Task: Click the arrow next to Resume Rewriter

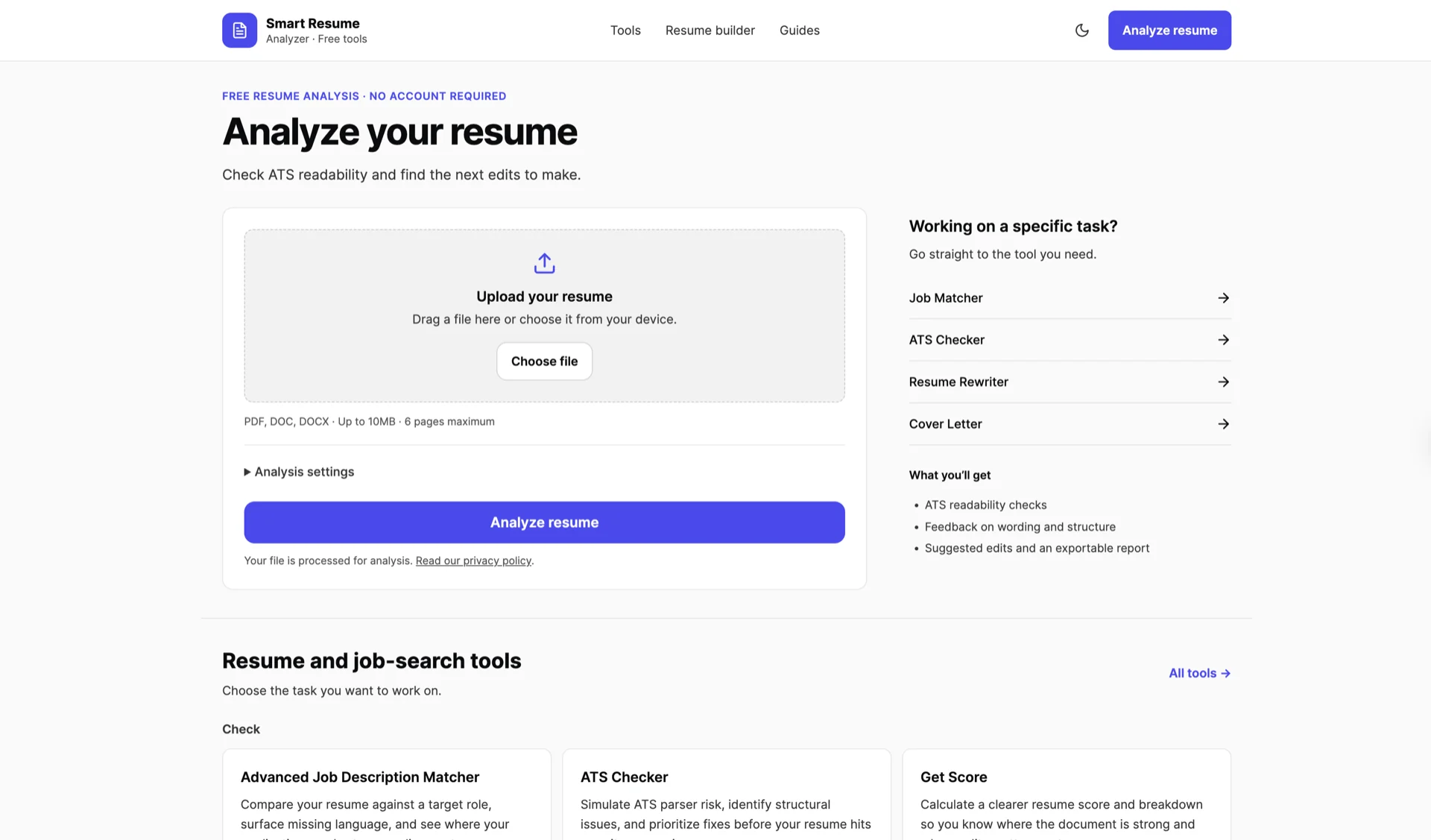Action: point(1223,382)
